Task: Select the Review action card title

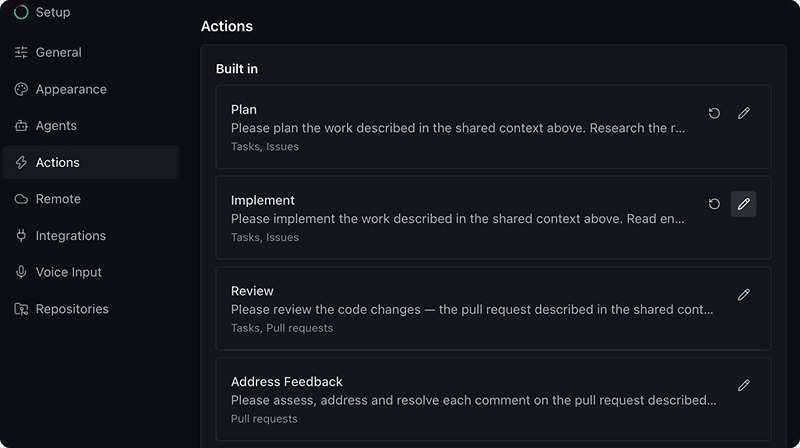Action: (252, 291)
